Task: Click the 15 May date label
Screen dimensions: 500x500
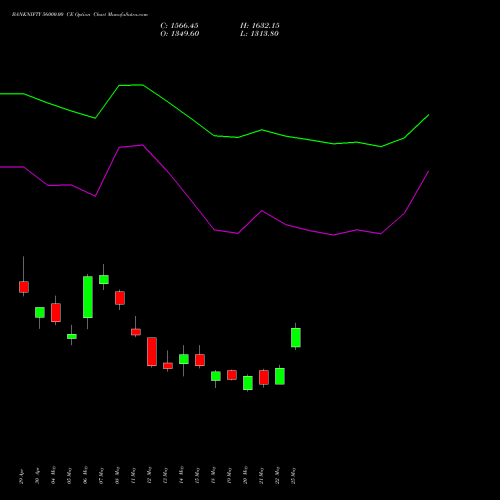Action: click(197, 475)
